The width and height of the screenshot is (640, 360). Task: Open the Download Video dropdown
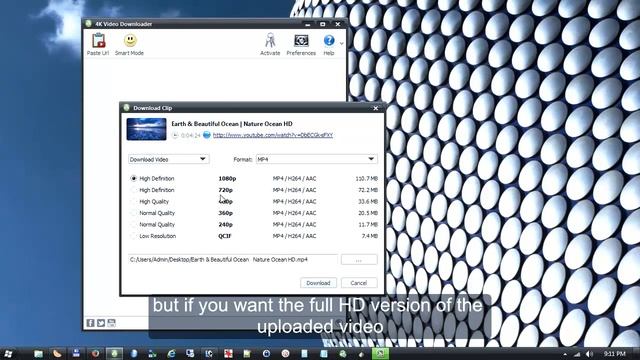pos(169,159)
